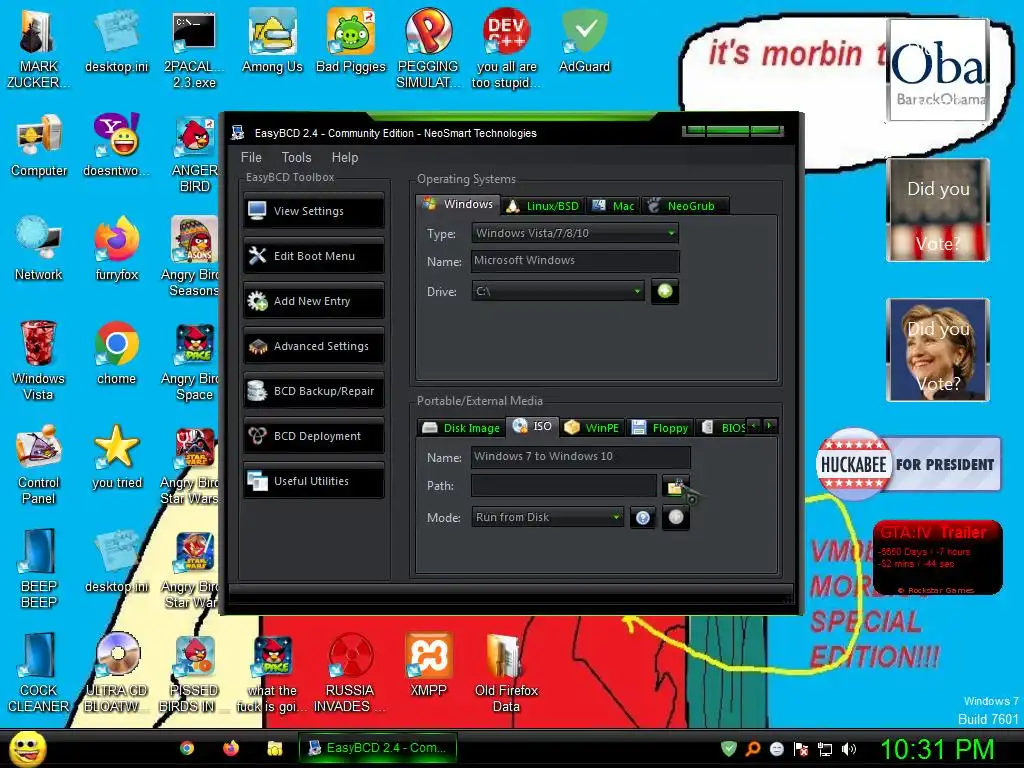1024x768 pixels.
Task: Select the you tried star icon
Action: 117,456
